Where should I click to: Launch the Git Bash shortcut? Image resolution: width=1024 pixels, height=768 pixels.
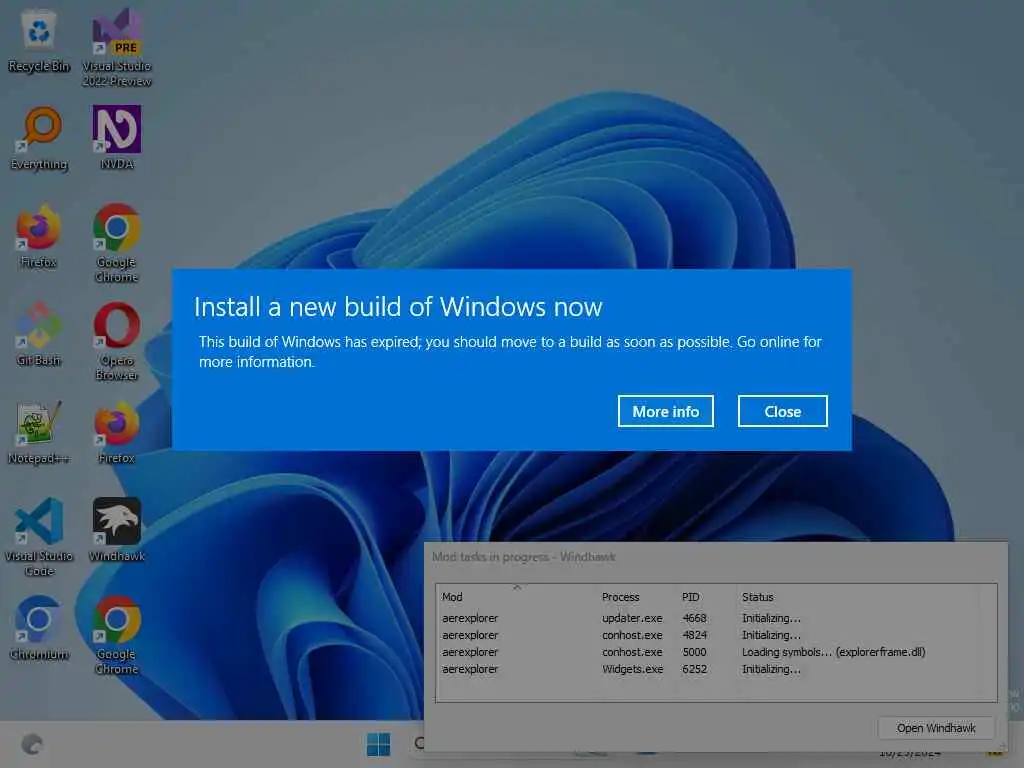click(39, 334)
